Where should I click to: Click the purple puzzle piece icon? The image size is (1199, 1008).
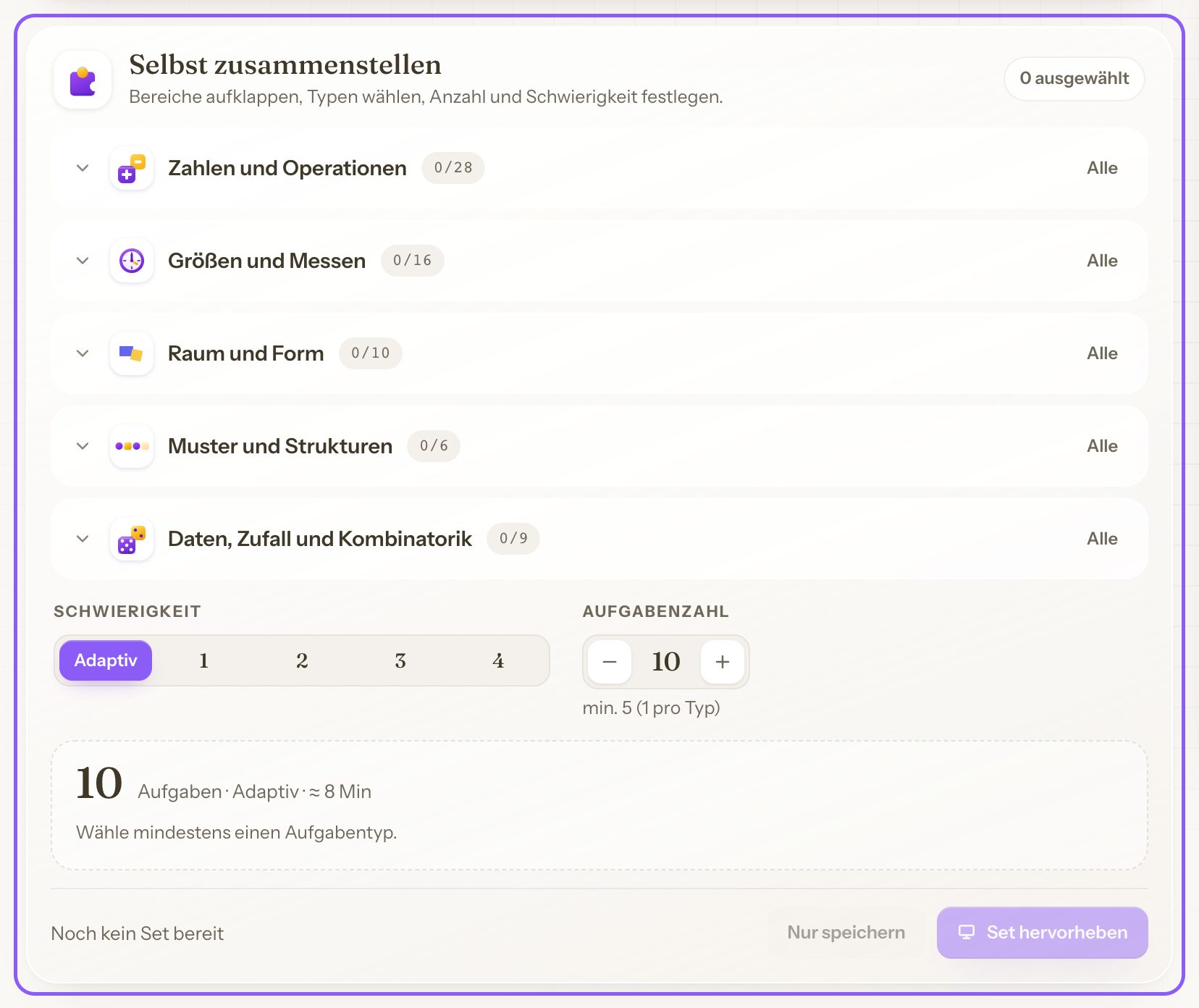tap(83, 80)
